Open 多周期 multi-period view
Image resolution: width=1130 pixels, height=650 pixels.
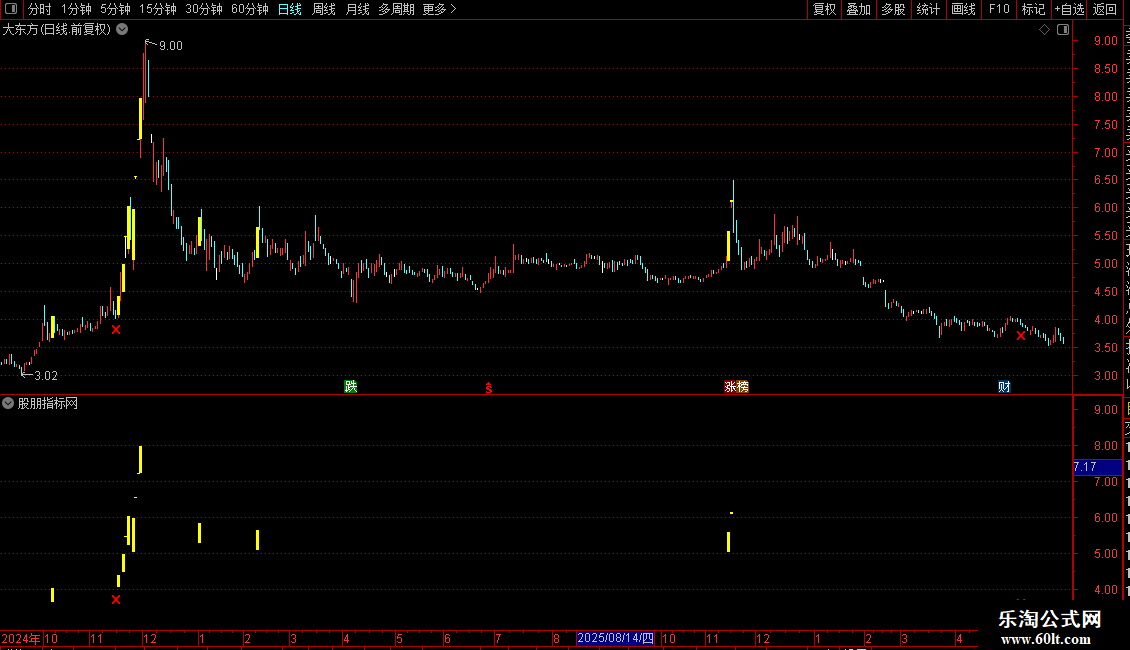(396, 9)
